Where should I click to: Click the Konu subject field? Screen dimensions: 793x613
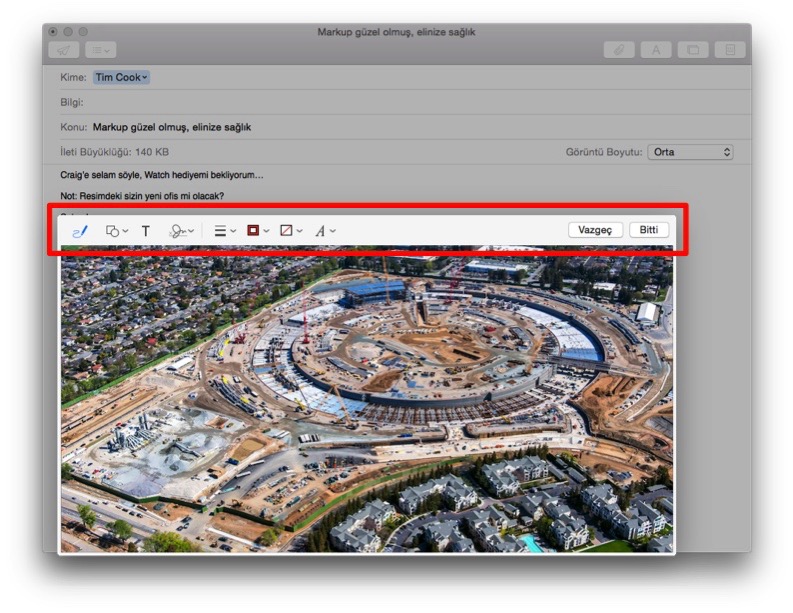coord(400,127)
